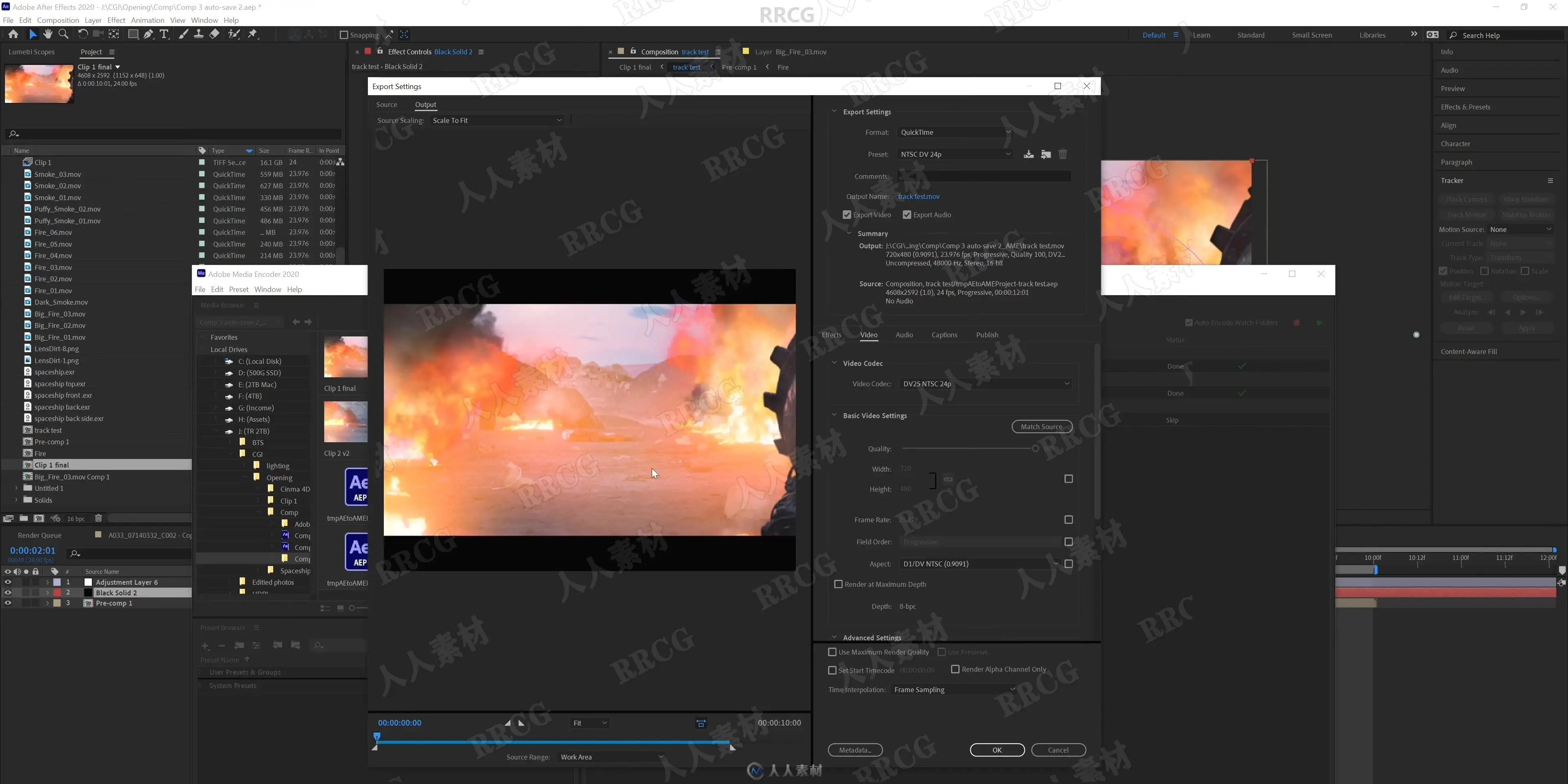The image size is (1568, 784).
Task: Click the Clip 1 final thumbnail in Media Encoder
Action: point(346,357)
